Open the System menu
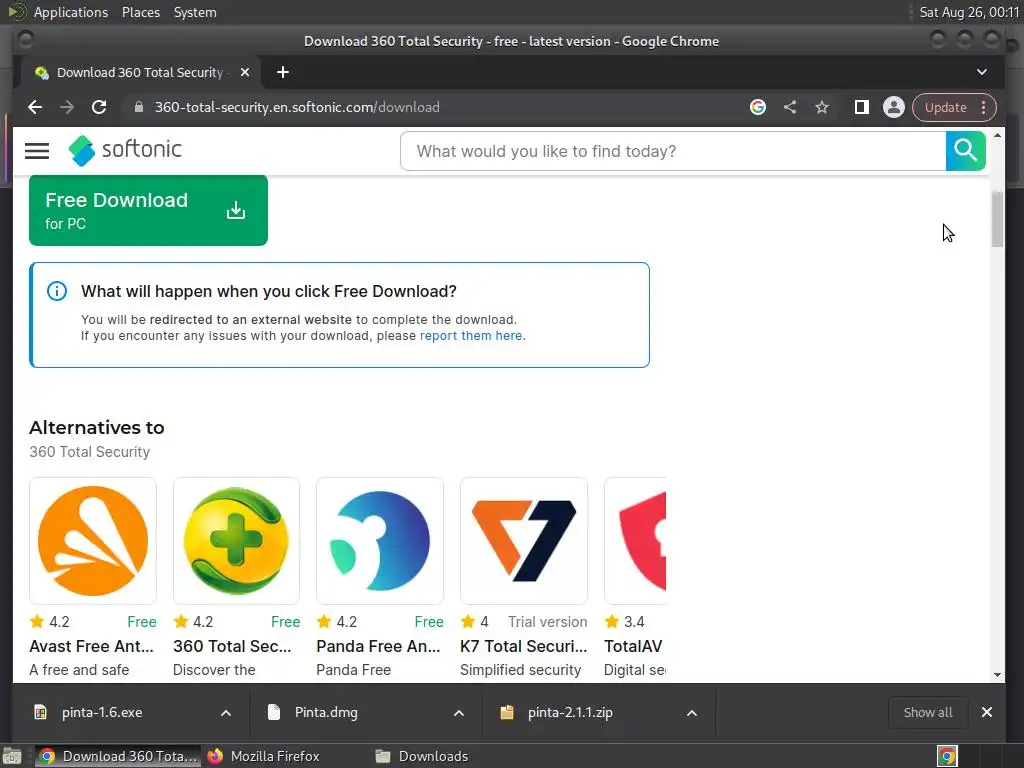Viewport: 1024px width, 768px height. [x=195, y=12]
